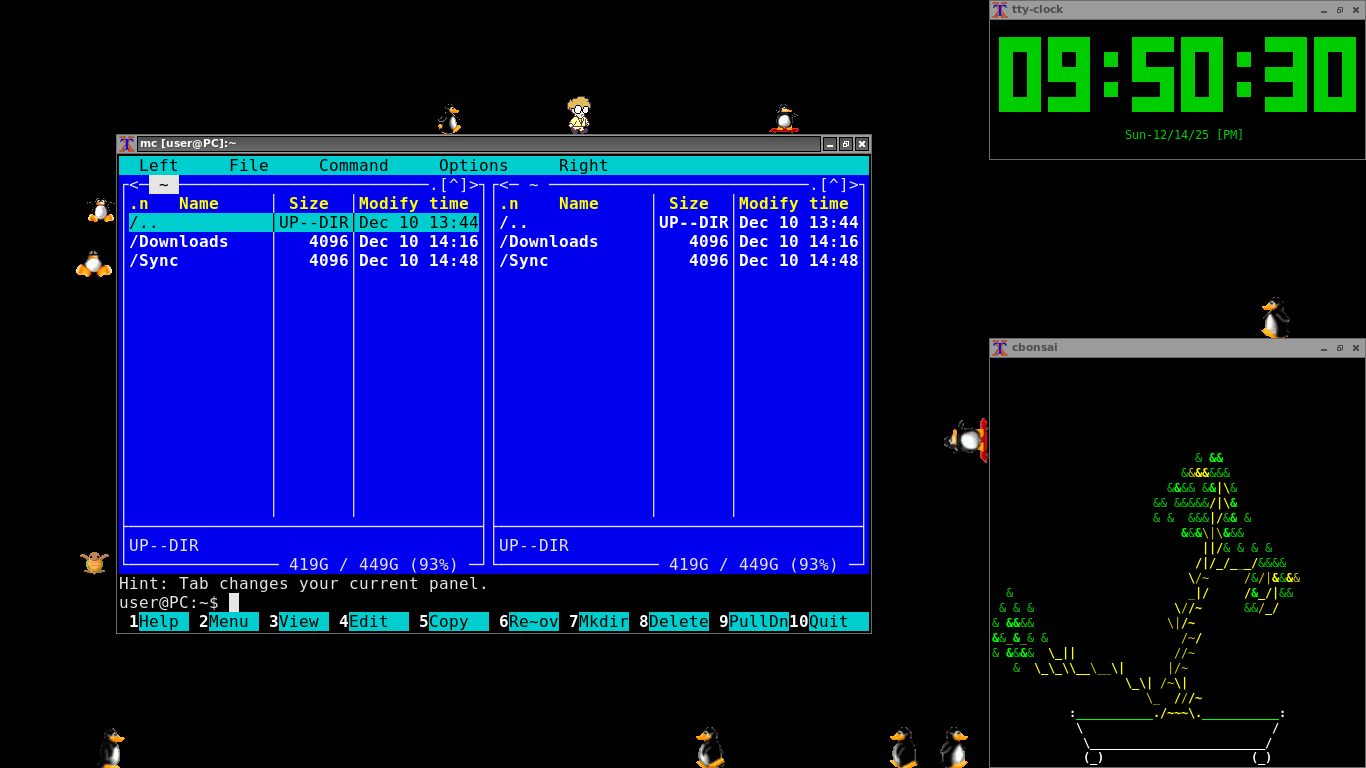Click the green 09:50:30 clock digits

(x=1177, y=75)
